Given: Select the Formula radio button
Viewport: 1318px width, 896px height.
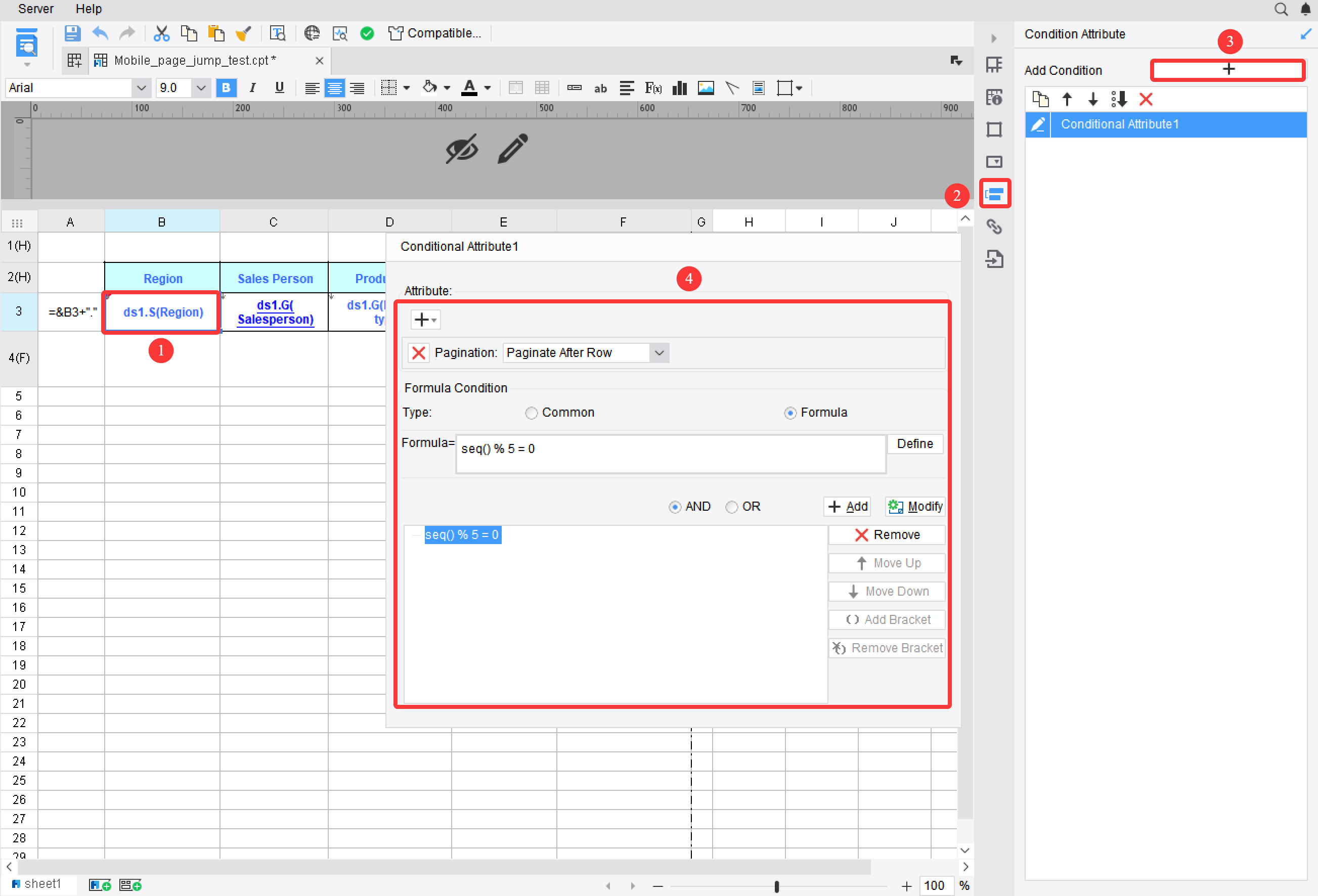Looking at the screenshot, I should click(x=790, y=412).
